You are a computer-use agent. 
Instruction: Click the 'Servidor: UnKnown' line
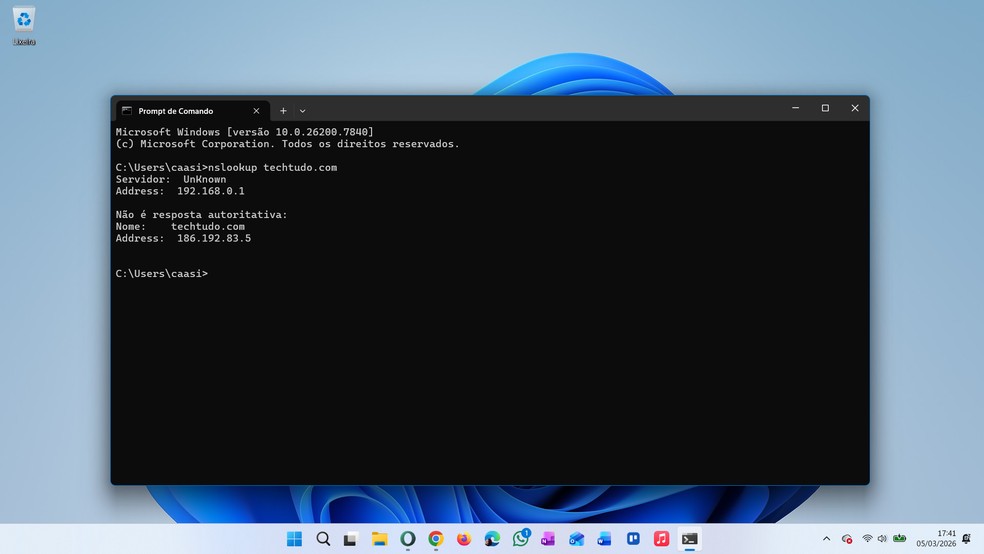171,179
